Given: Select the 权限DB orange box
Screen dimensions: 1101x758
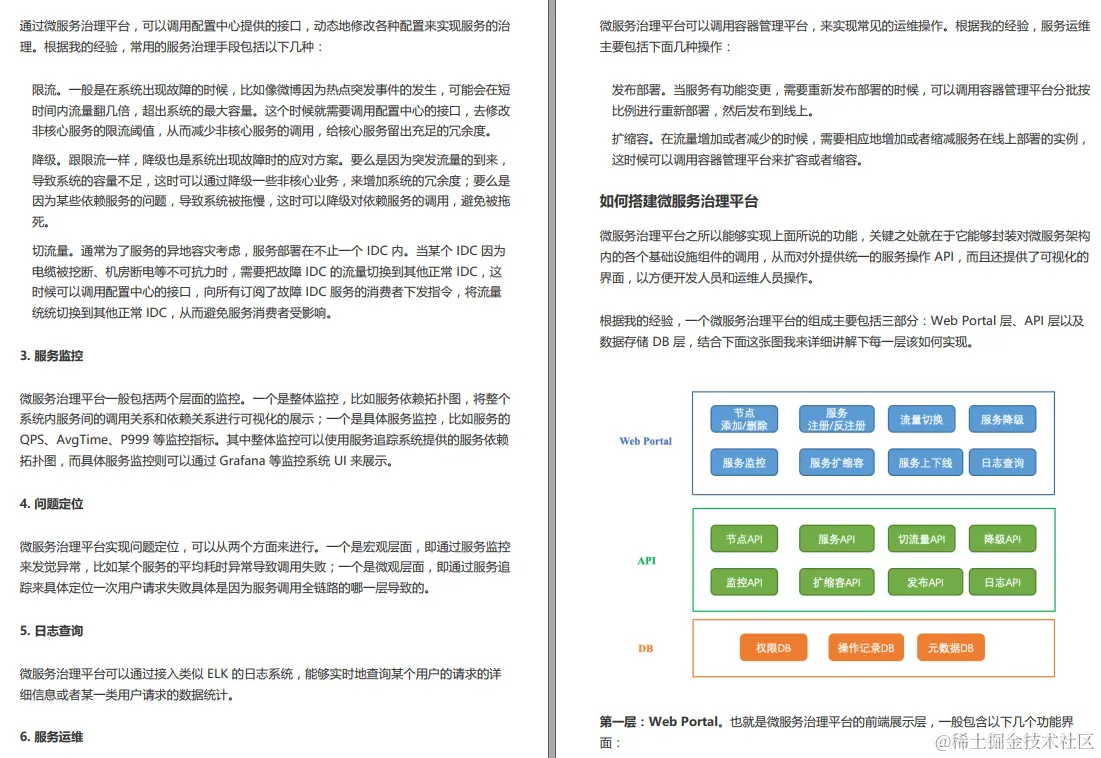Looking at the screenshot, I should [x=773, y=648].
